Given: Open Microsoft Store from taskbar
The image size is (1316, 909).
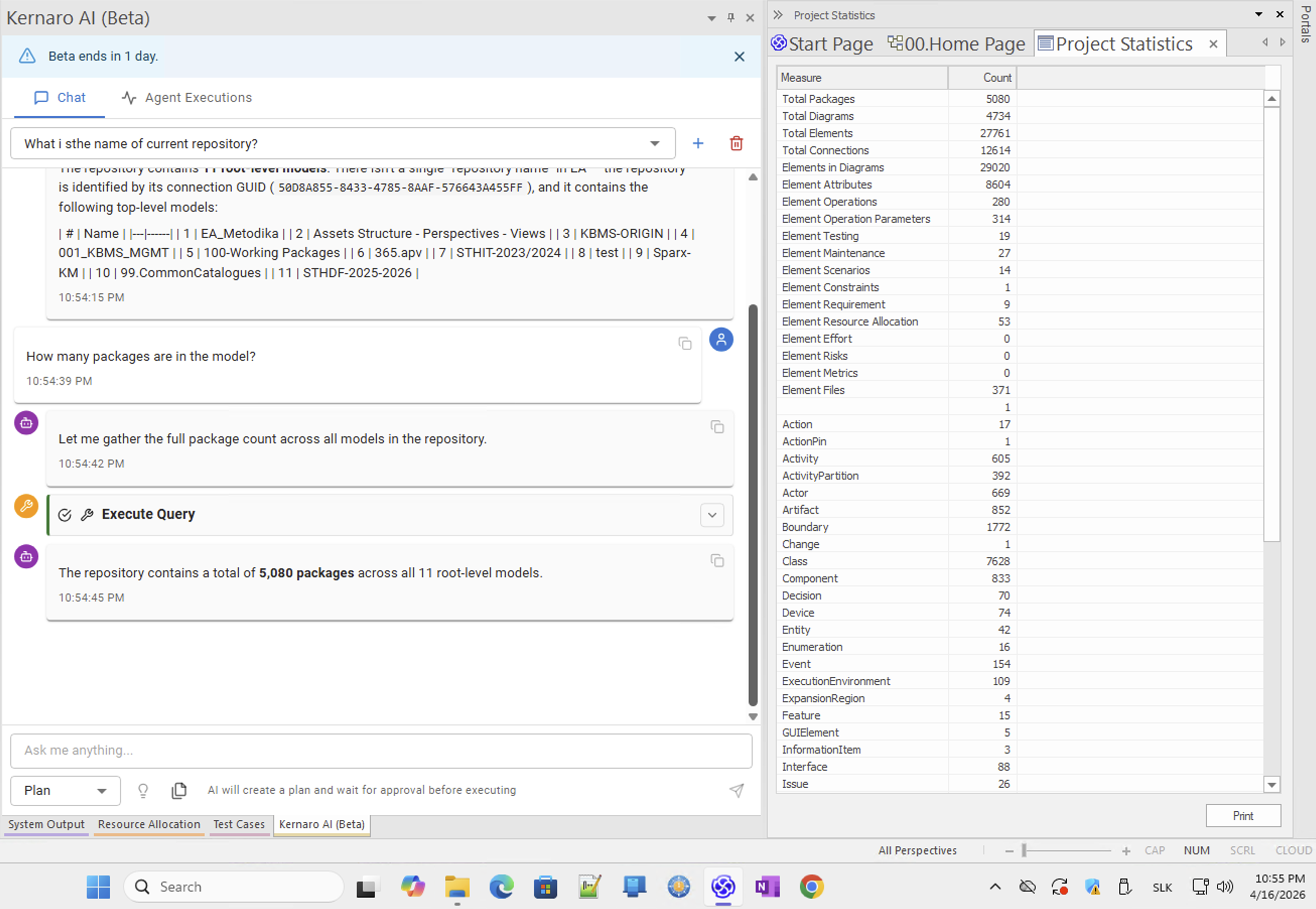Looking at the screenshot, I should 546,887.
